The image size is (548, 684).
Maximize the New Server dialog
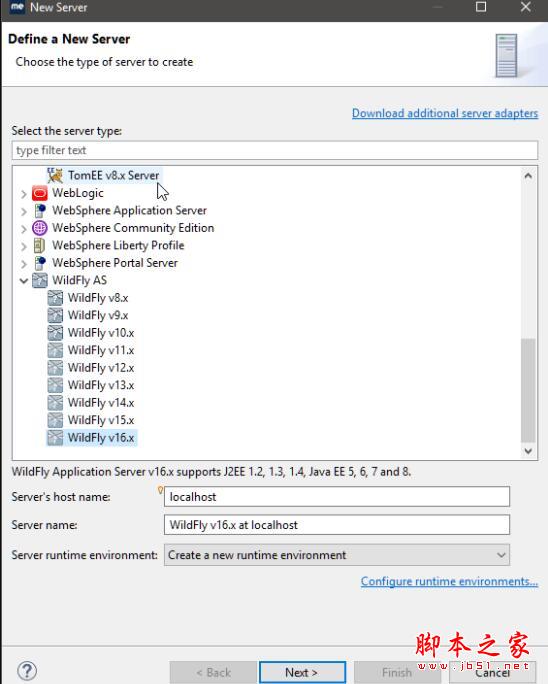click(x=481, y=7)
